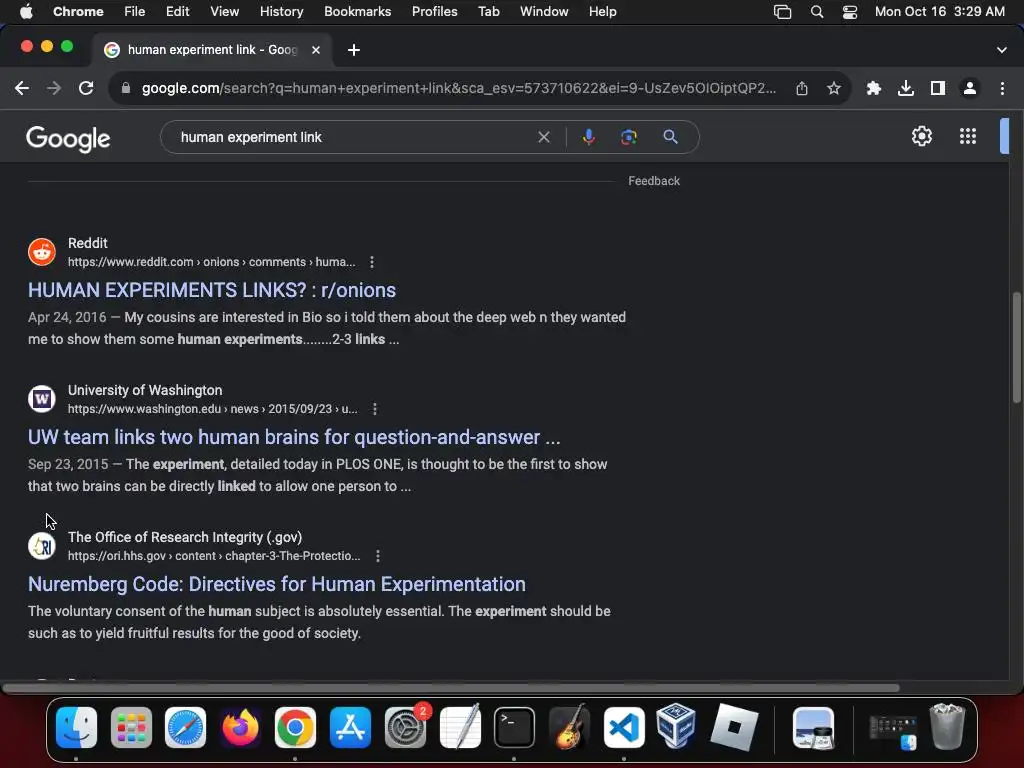Screen dimensions: 1024x768
Task: Open Google quick settings gear
Action: [x=921, y=136]
